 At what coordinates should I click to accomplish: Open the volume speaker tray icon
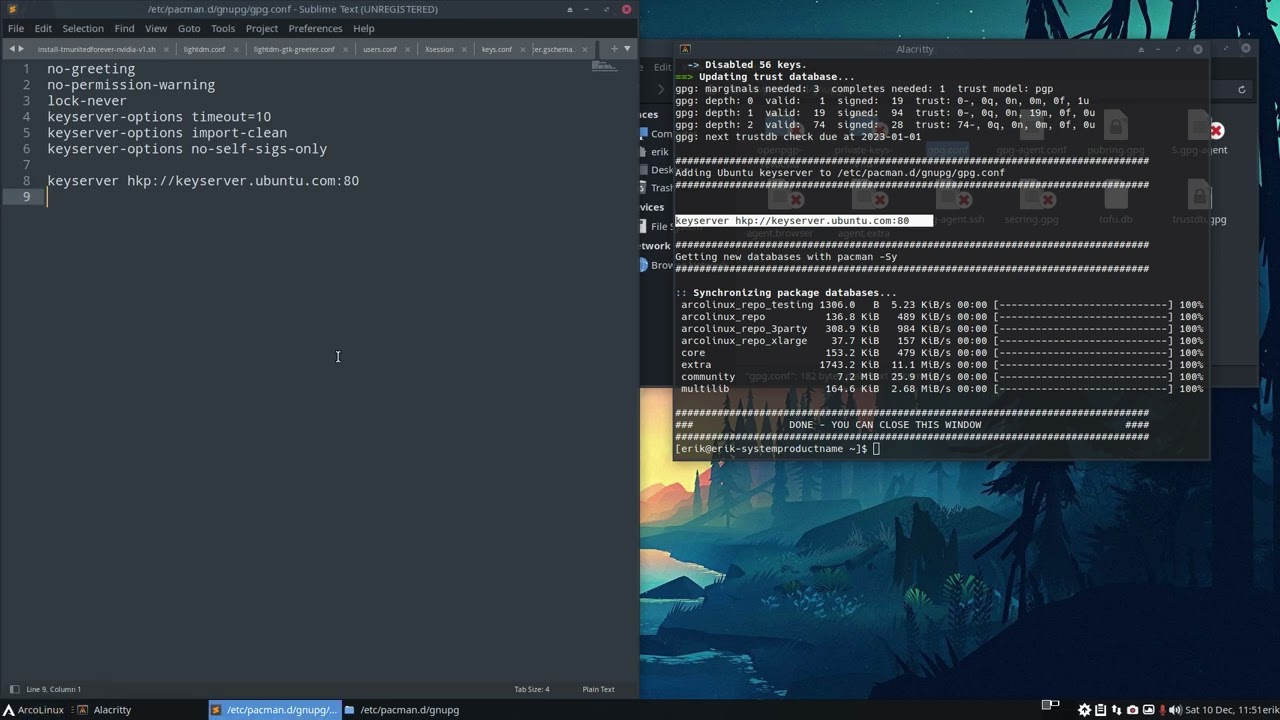click(x=1175, y=710)
